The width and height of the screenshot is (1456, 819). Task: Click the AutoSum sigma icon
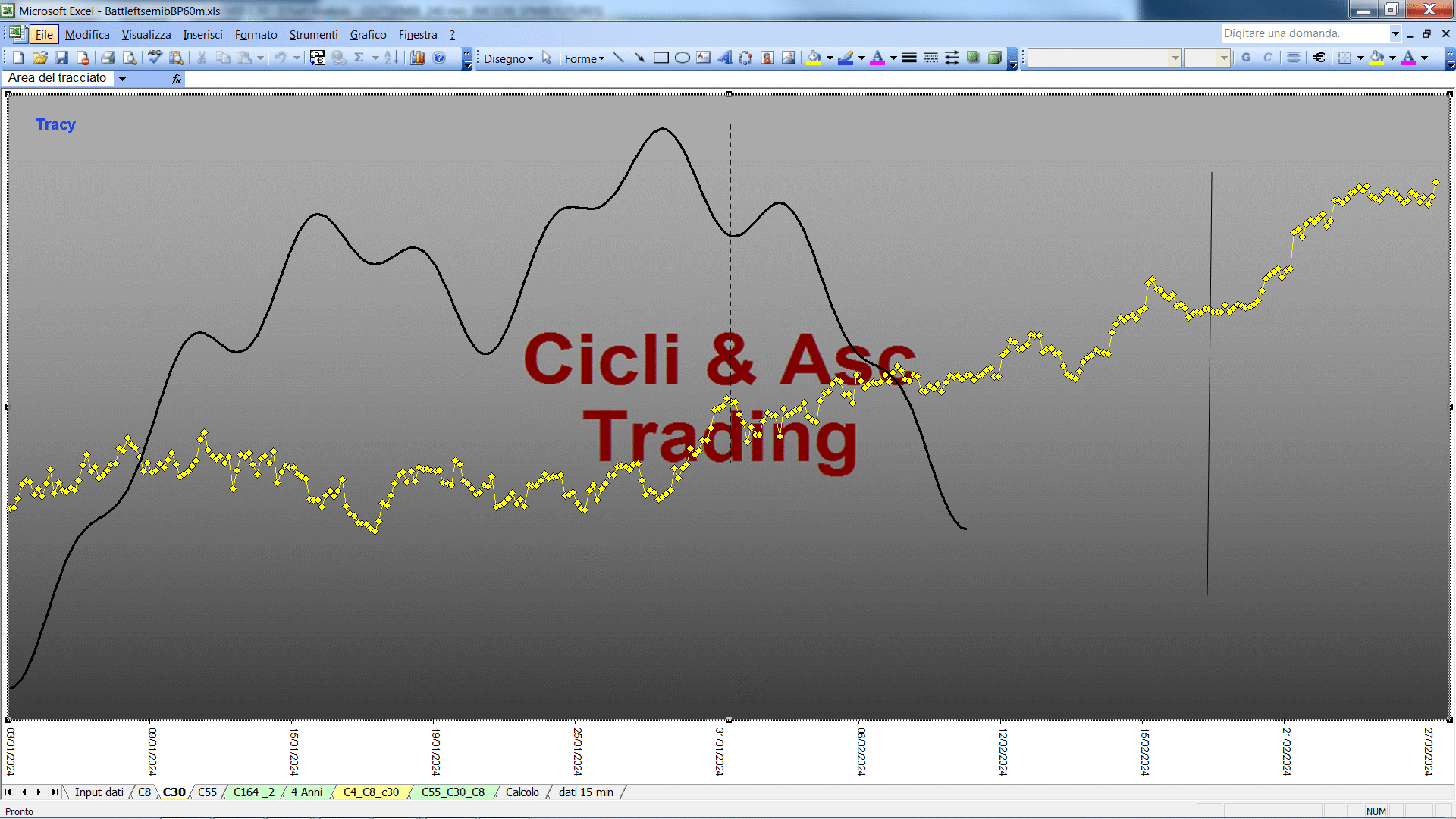click(x=359, y=58)
